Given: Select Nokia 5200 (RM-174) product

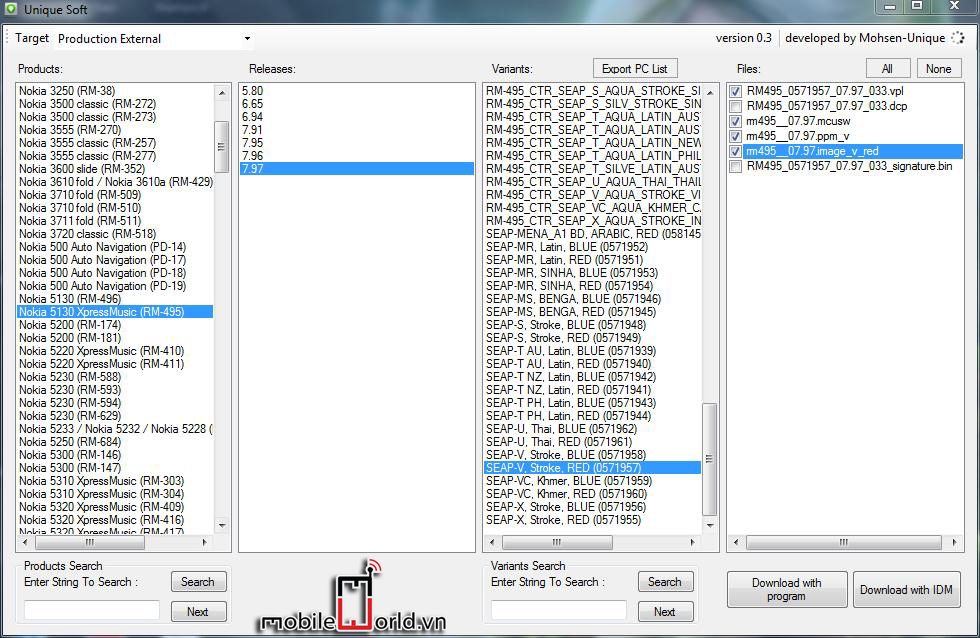Looking at the screenshot, I should click(115, 325).
